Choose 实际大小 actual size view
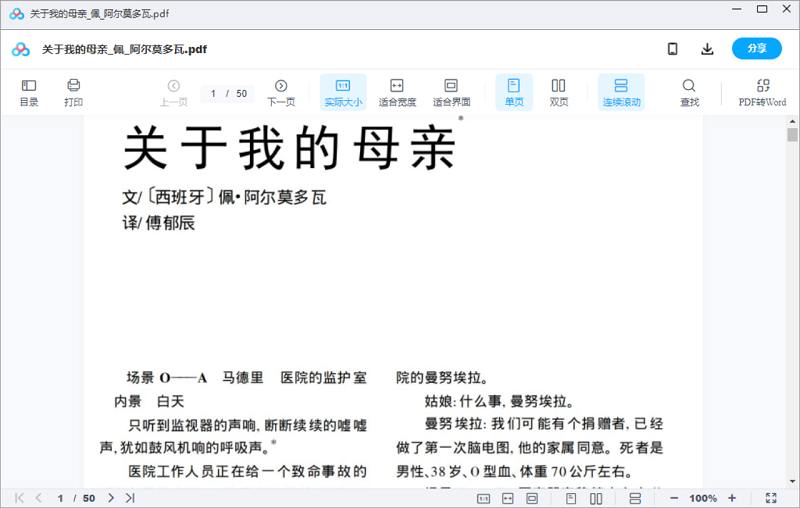Image resolution: width=800 pixels, height=508 pixels. [x=343, y=92]
